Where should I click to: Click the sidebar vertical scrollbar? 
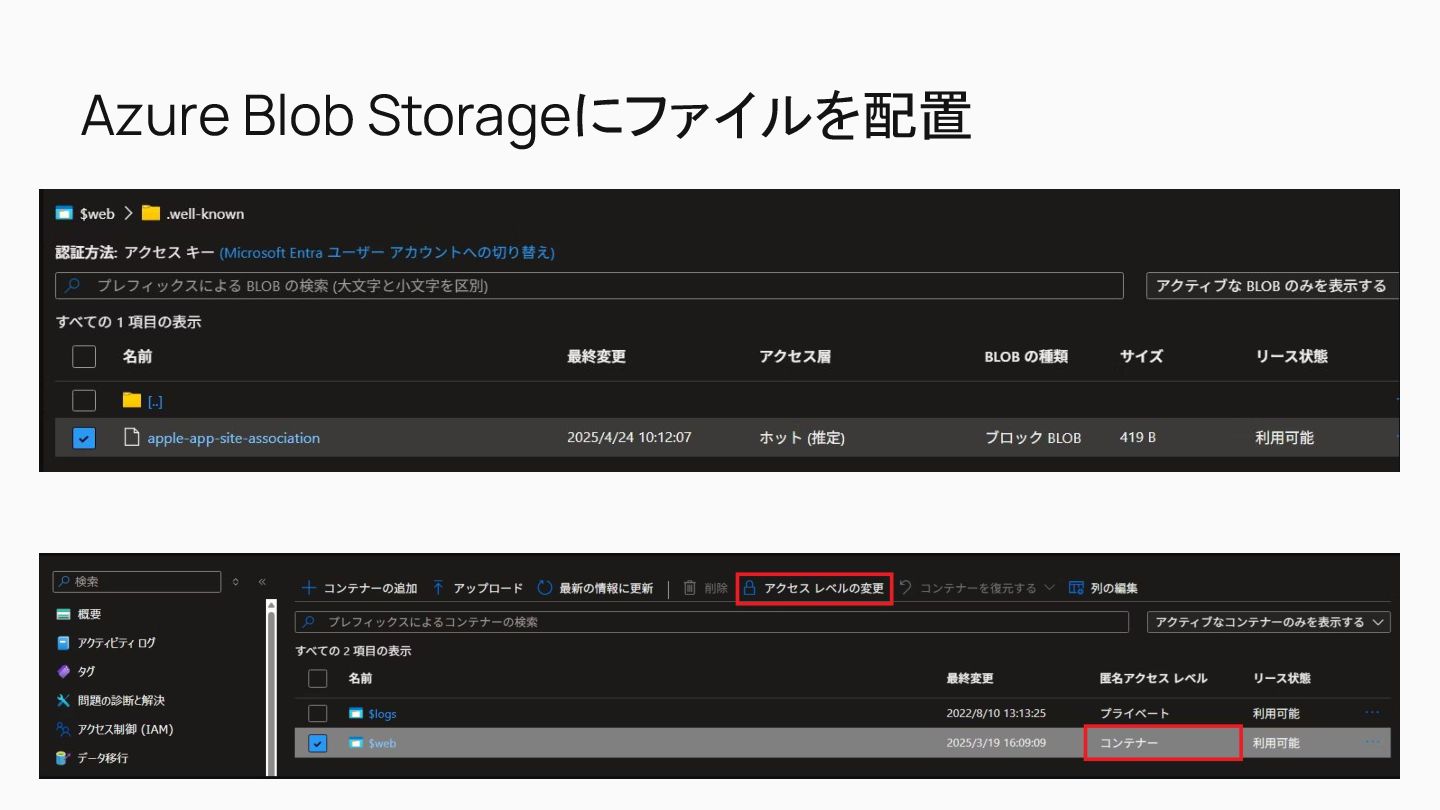(271, 688)
